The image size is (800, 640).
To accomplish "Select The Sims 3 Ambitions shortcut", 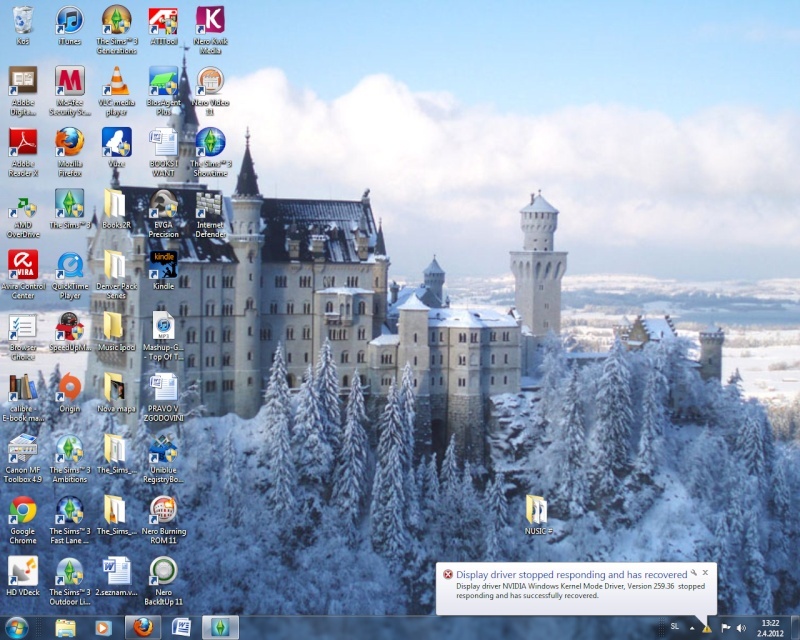I will click(x=69, y=458).
